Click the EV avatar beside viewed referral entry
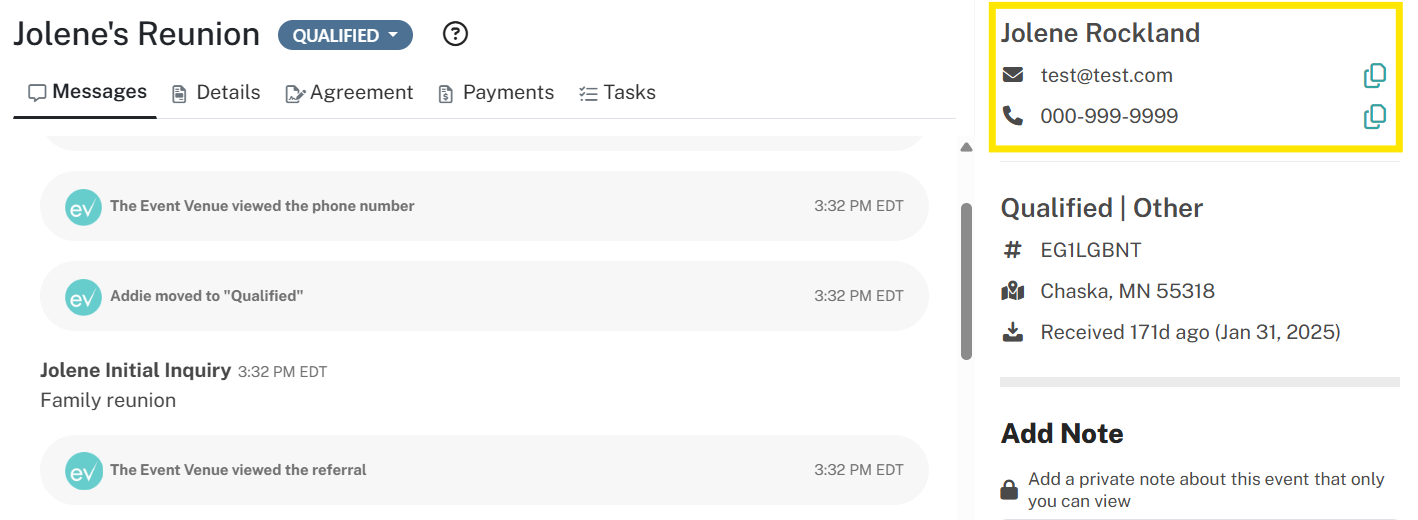The height and width of the screenshot is (520, 1418). coord(83,470)
